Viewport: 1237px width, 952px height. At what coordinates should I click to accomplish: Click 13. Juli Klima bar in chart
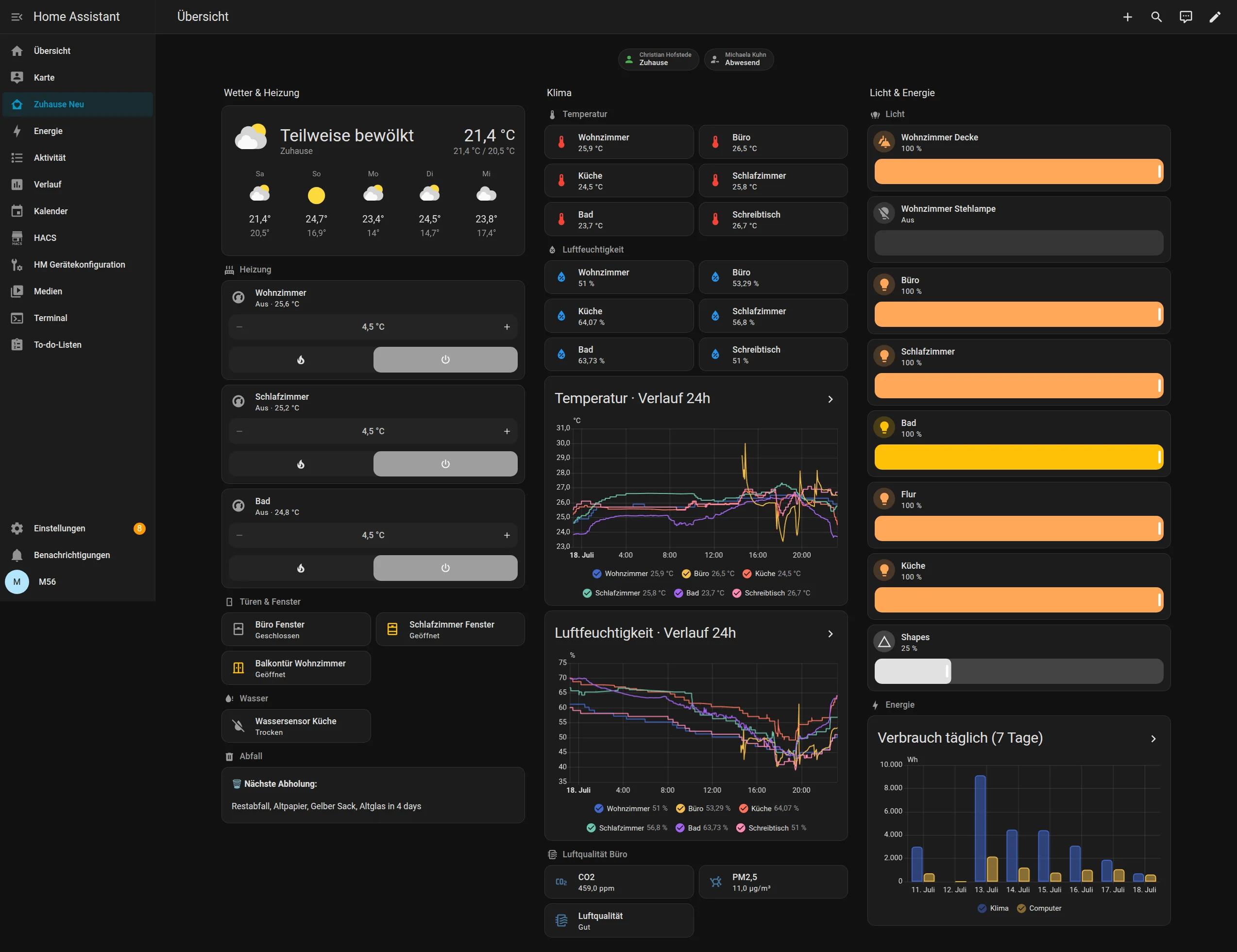coord(980,829)
